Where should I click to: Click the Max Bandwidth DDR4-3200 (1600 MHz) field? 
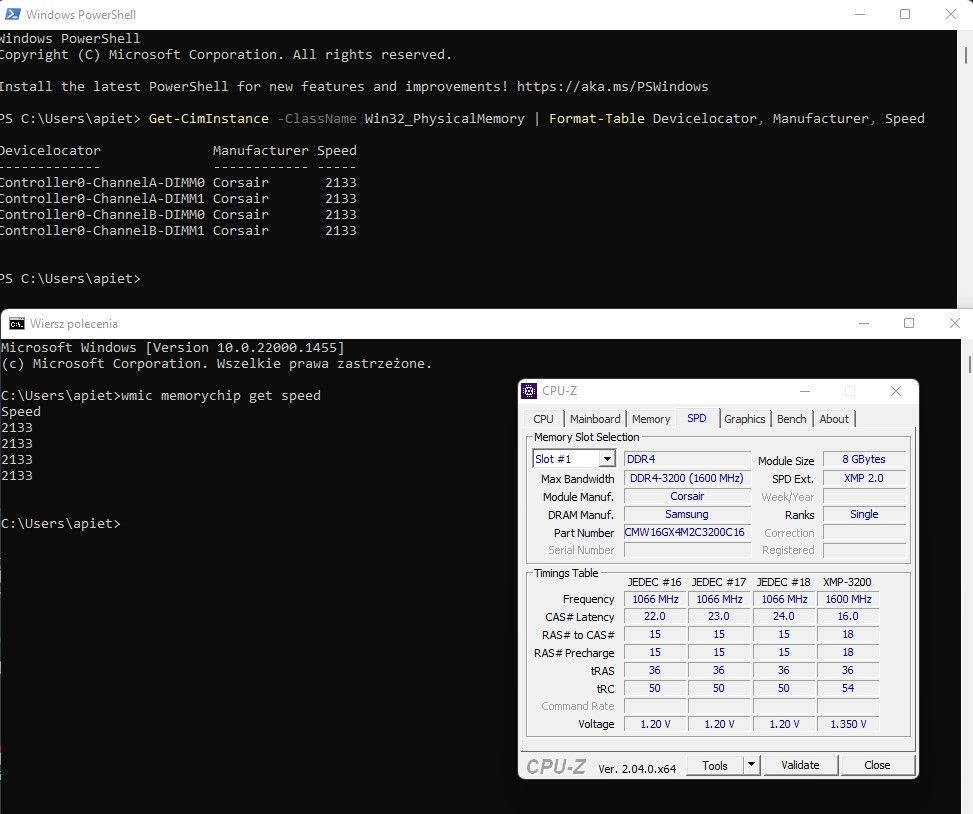[687, 478]
